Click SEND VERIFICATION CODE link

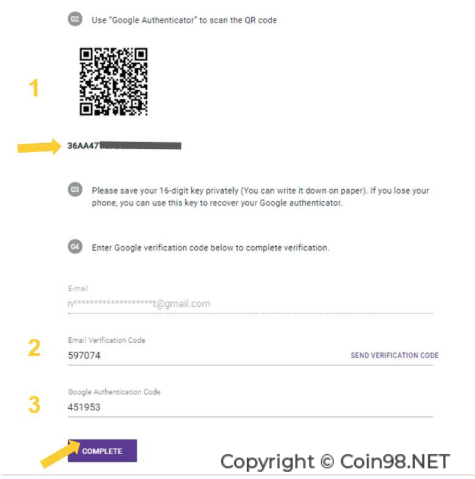[394, 355]
